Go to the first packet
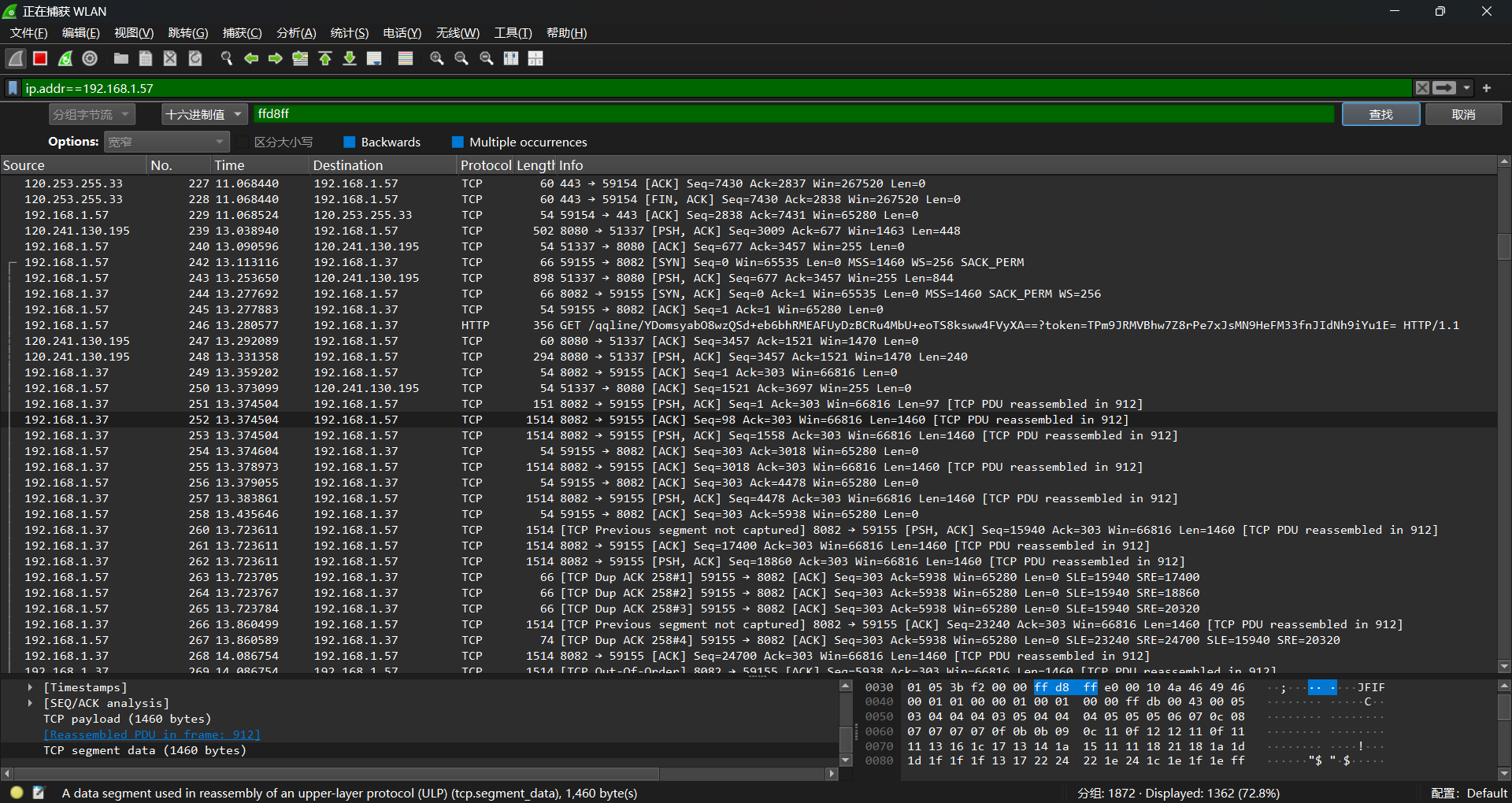Image resolution: width=1512 pixels, height=803 pixels. (325, 58)
